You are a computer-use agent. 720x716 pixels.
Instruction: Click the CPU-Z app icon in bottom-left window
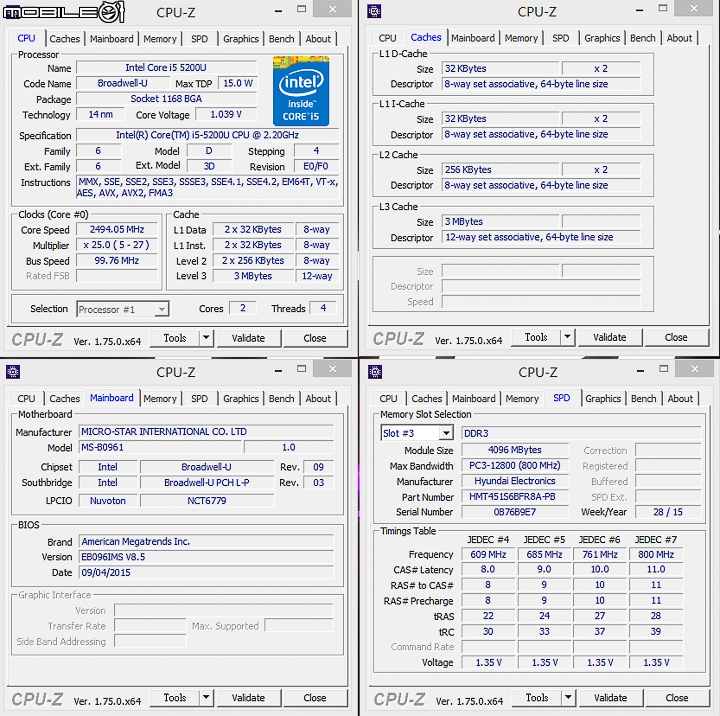pyautogui.click(x=13, y=372)
